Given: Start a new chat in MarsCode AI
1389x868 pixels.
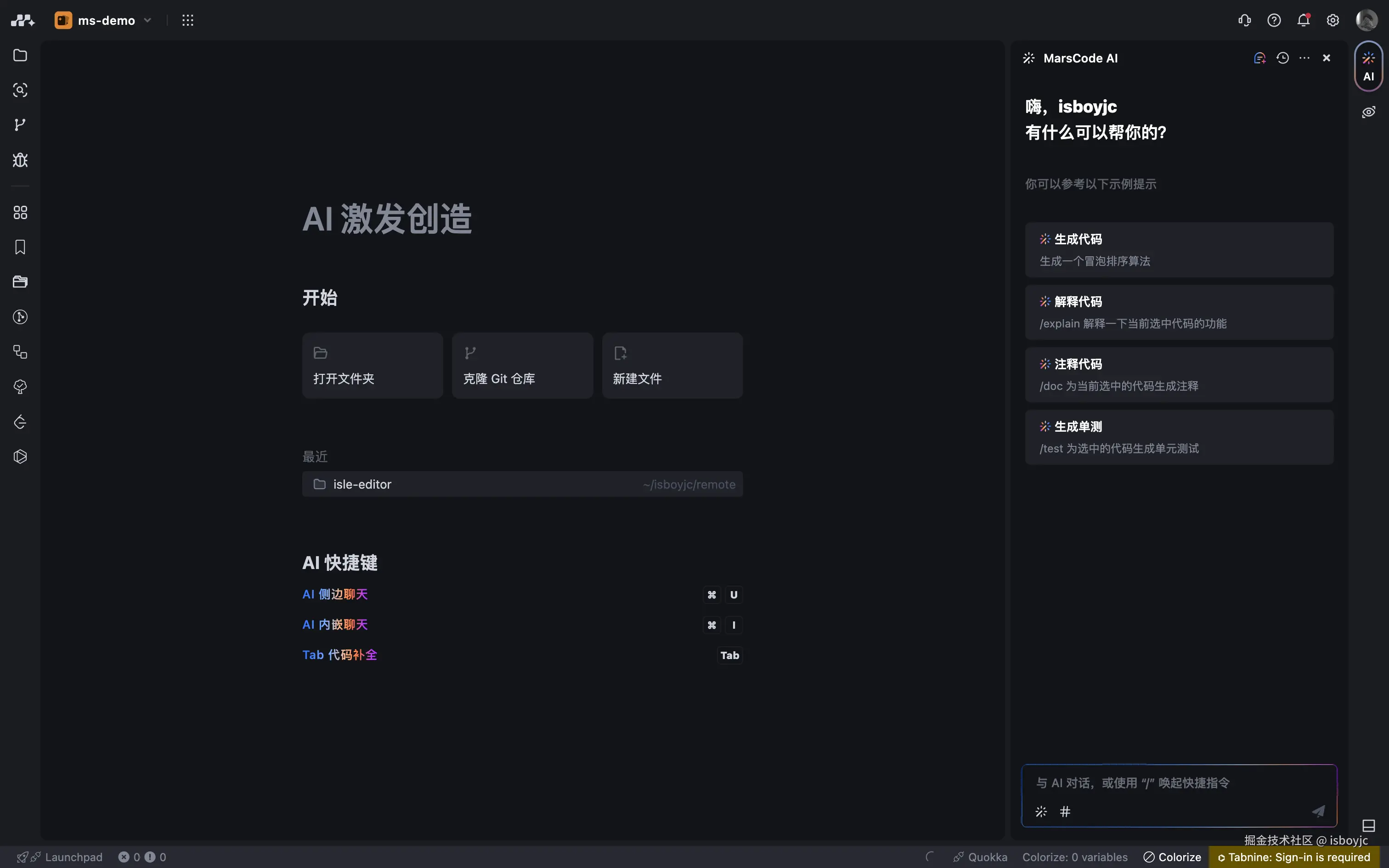Looking at the screenshot, I should pyautogui.click(x=1259, y=58).
